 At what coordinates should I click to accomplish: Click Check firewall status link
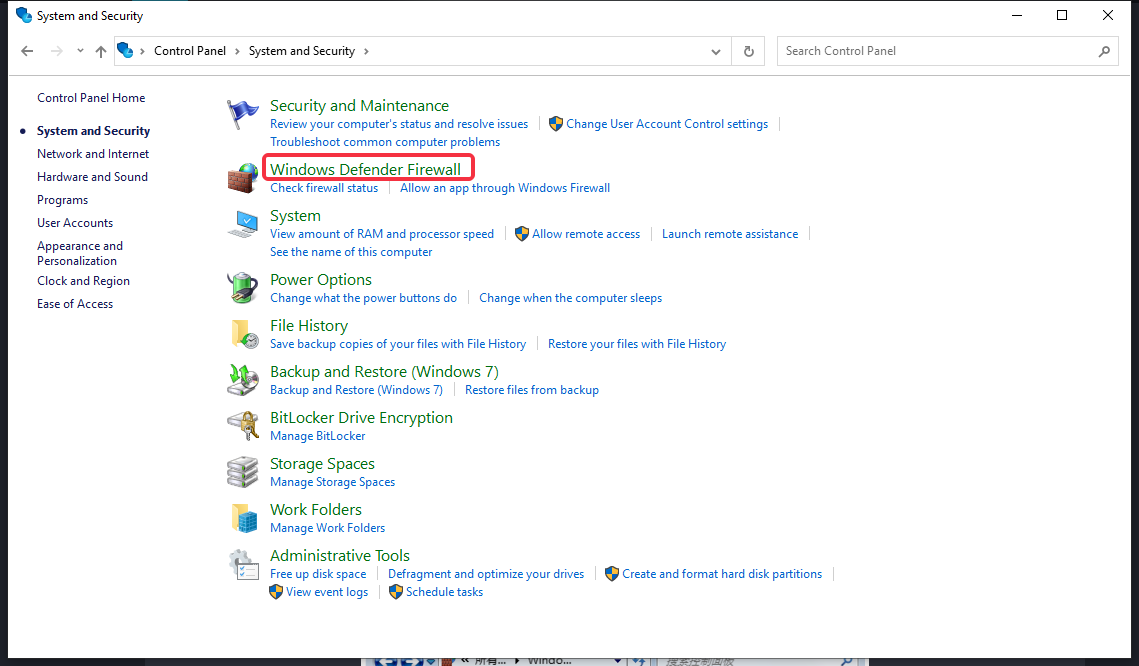pyautogui.click(x=324, y=188)
